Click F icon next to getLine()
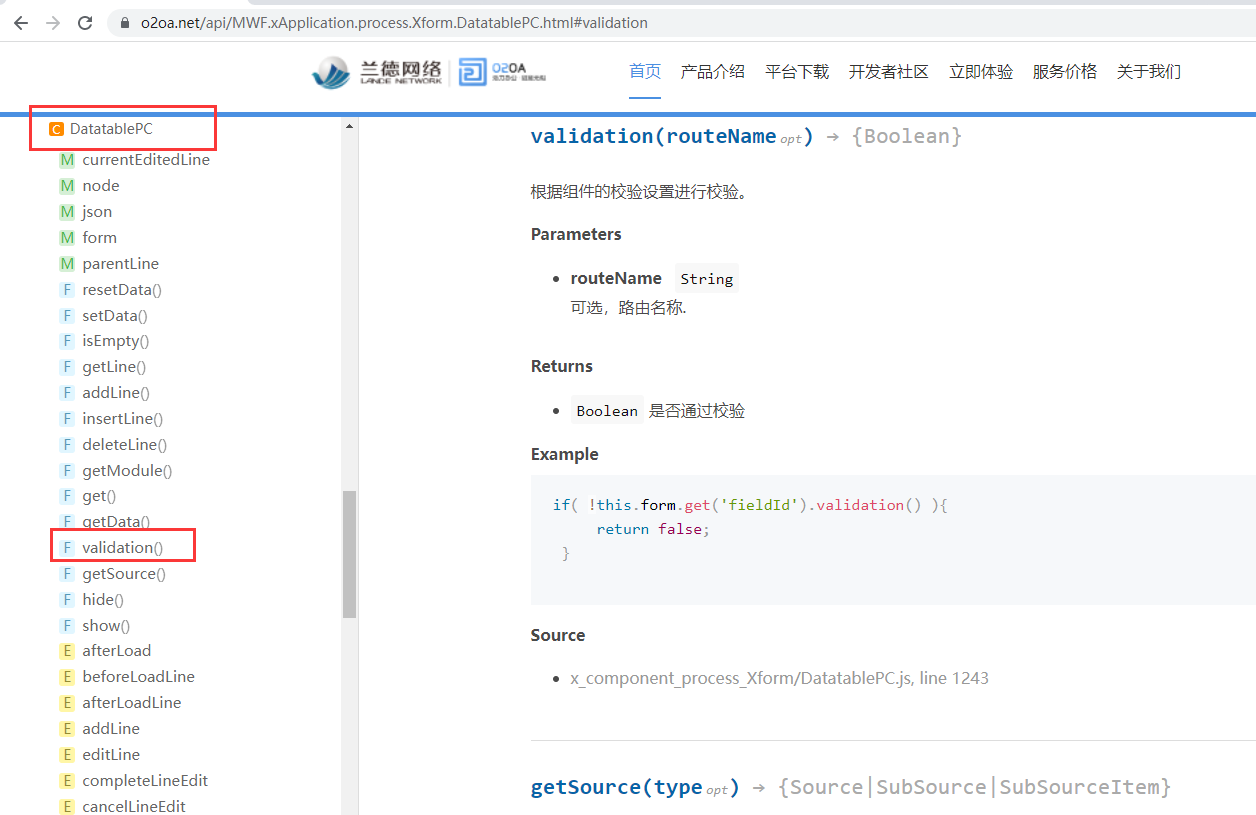 (x=67, y=367)
